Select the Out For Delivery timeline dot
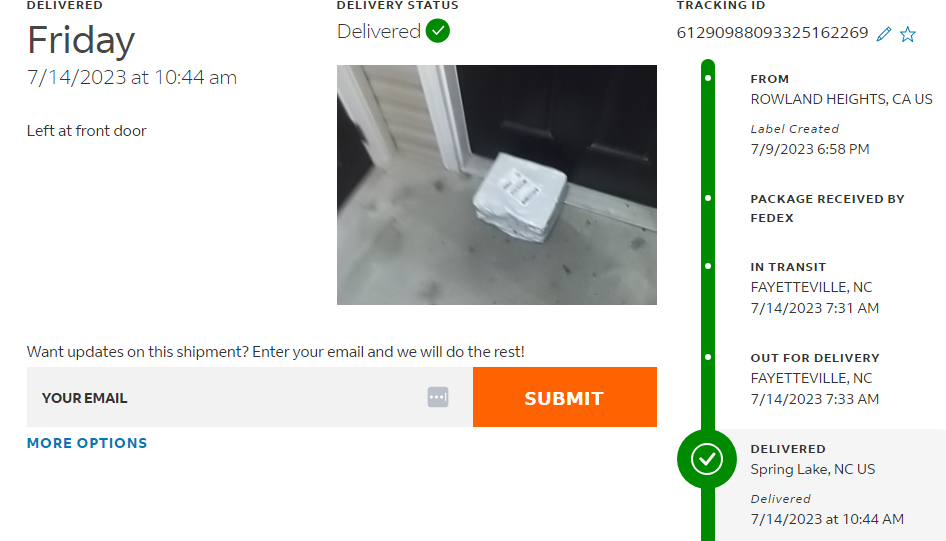The image size is (946, 541). [708, 357]
